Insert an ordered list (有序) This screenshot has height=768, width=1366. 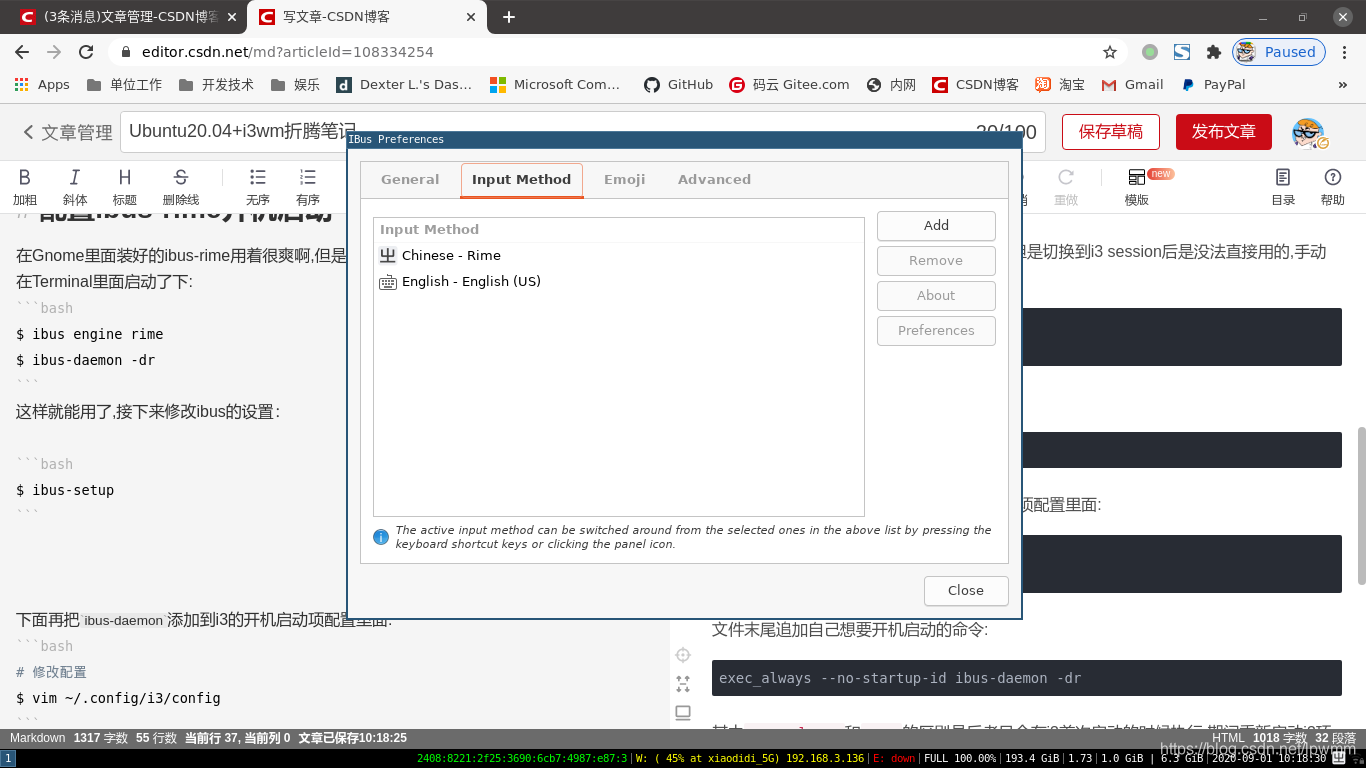click(308, 187)
